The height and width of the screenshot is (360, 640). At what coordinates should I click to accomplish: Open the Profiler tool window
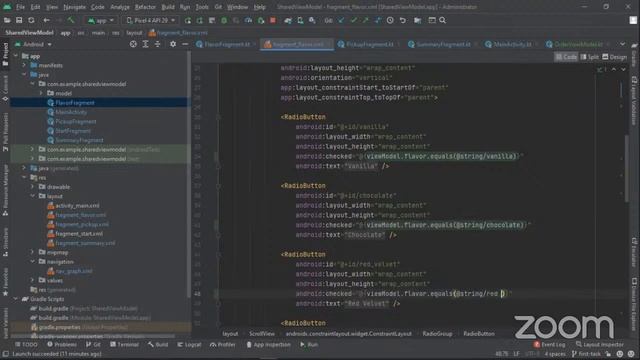pos(222,345)
